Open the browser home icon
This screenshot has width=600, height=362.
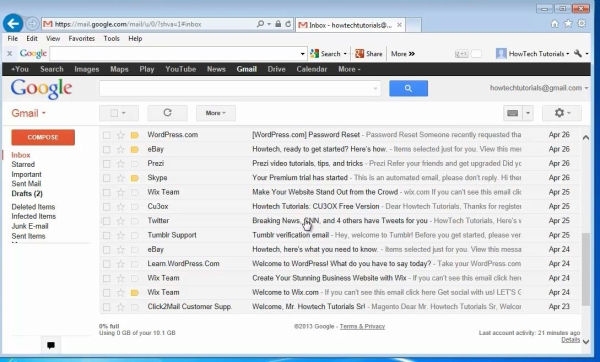click(x=554, y=24)
